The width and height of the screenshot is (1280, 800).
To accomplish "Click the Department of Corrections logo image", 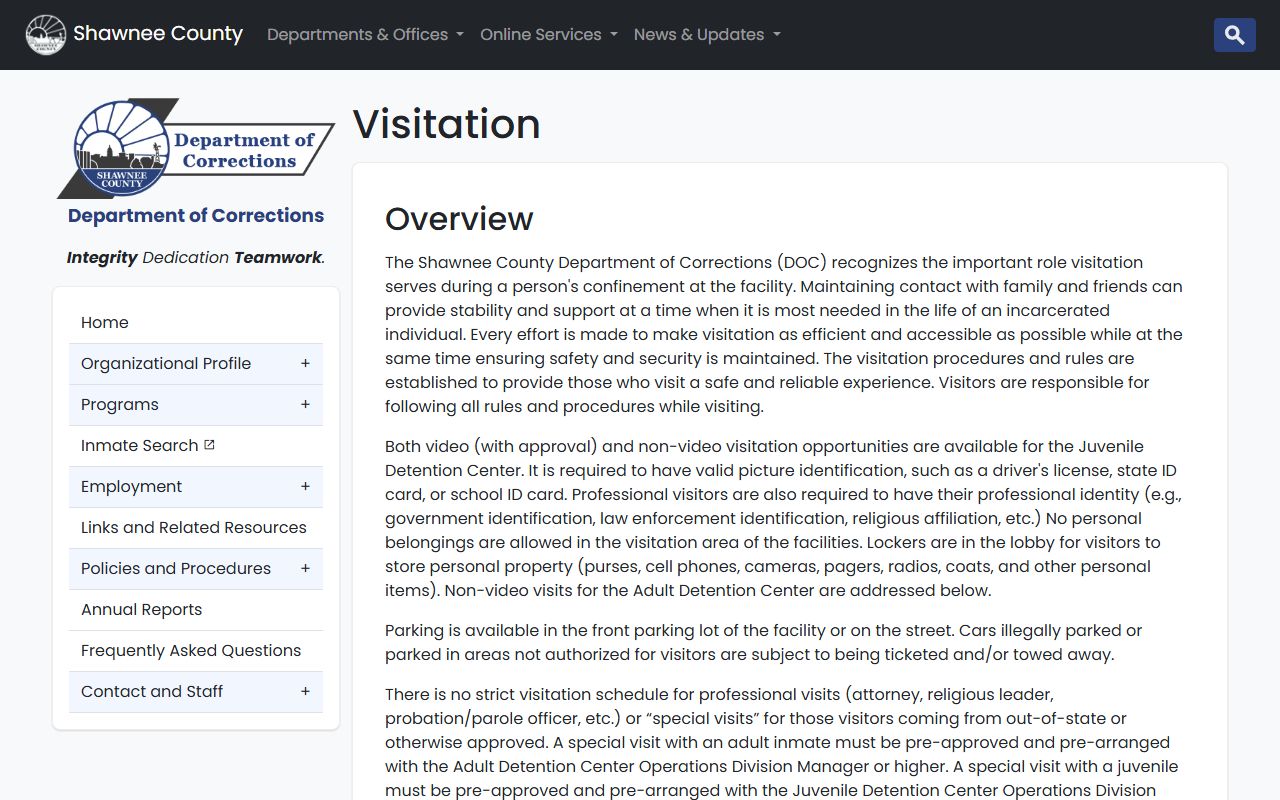I will (196, 148).
